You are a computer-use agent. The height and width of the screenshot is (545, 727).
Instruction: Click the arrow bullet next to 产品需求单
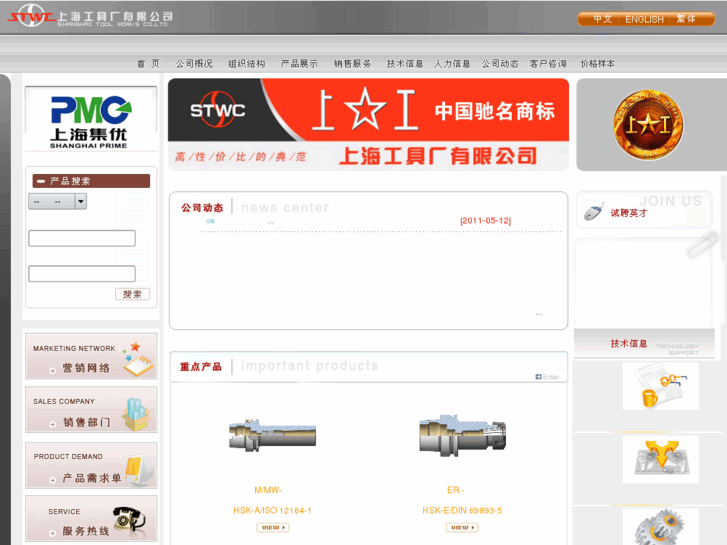click(52, 480)
